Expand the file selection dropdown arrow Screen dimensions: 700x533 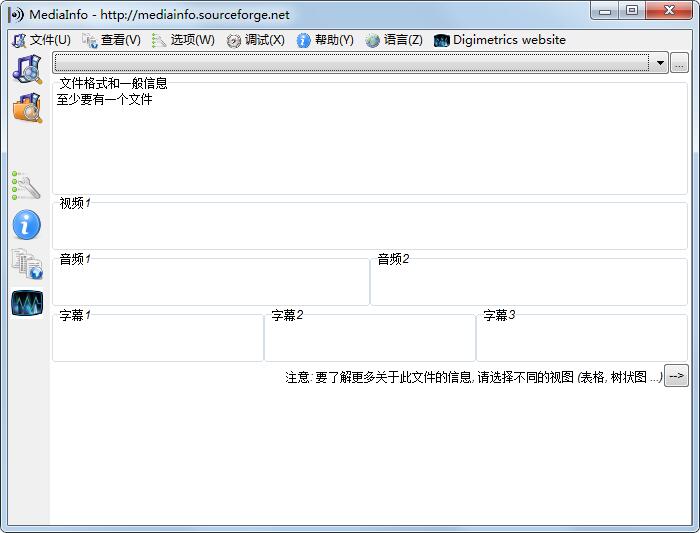click(660, 63)
